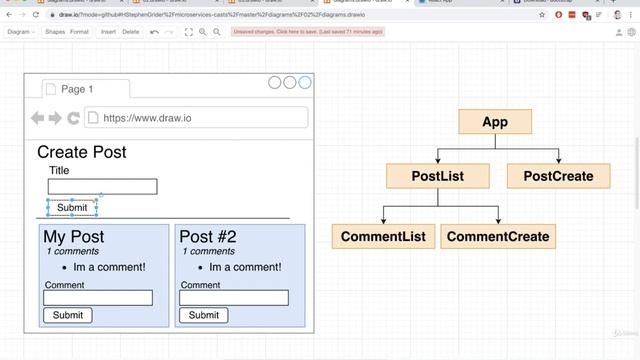640x360 pixels.
Task: Click the mockup browser refresh icon
Action: pos(73,118)
